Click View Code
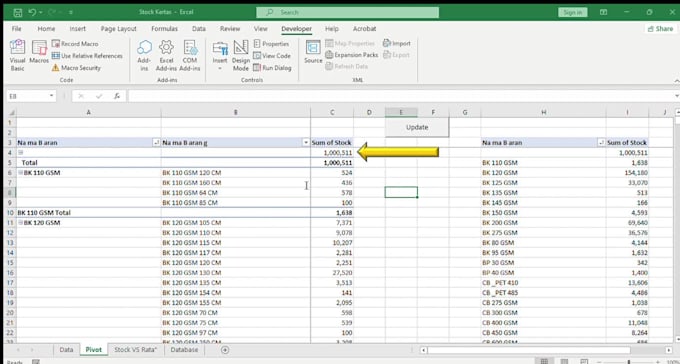Image resolution: width=680 pixels, height=364 pixels. [x=272, y=56]
